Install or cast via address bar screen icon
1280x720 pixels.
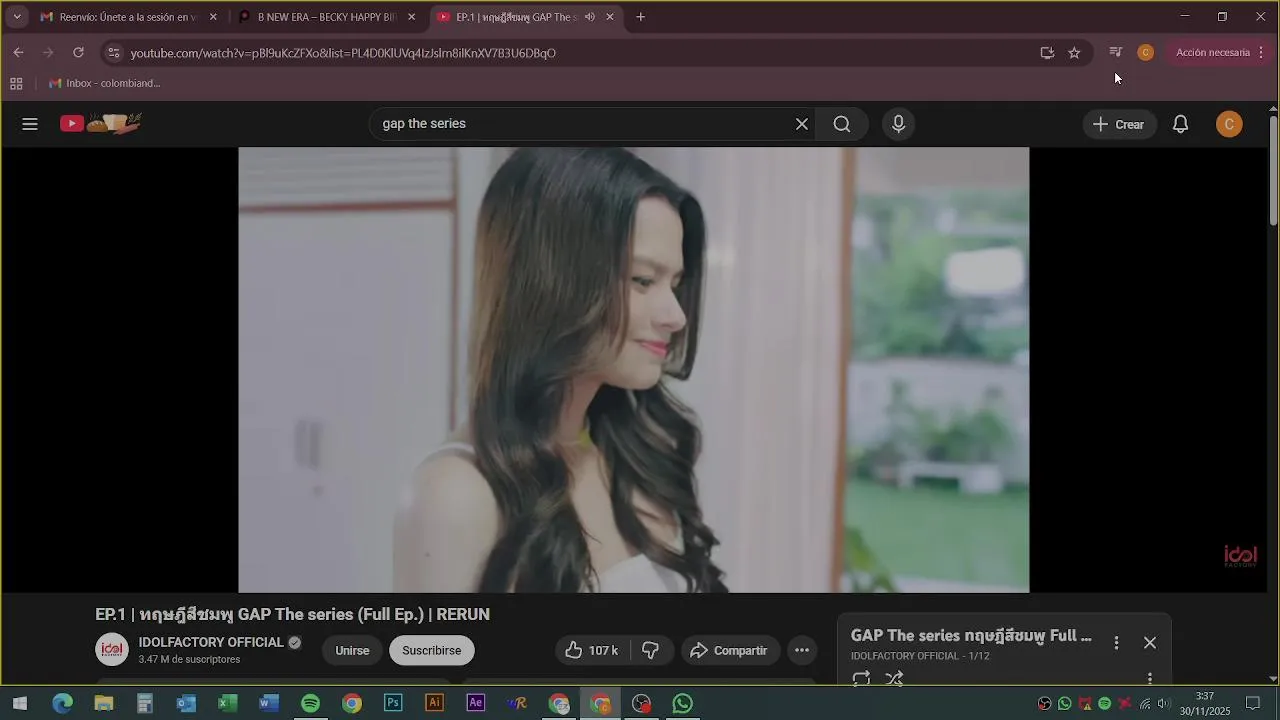coord(1047,53)
